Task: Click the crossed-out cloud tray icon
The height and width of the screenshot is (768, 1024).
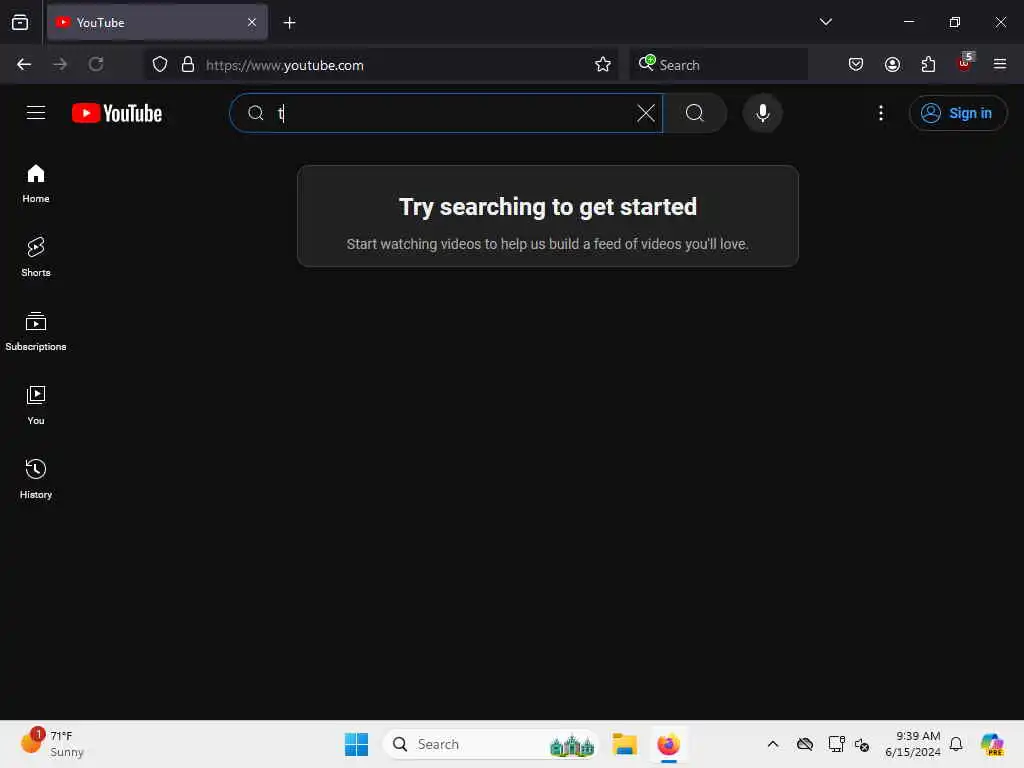Action: point(805,744)
